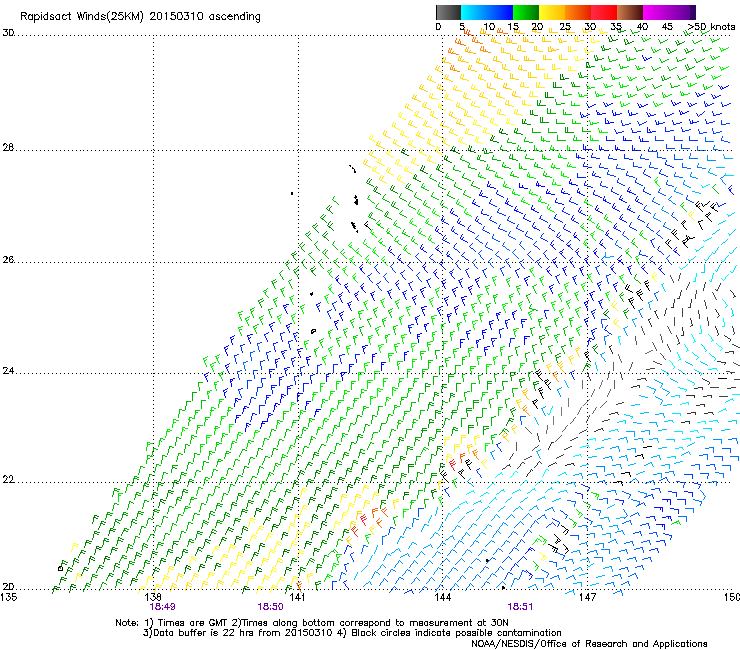Pick the orange 25-30 knots legend segment

578,12
